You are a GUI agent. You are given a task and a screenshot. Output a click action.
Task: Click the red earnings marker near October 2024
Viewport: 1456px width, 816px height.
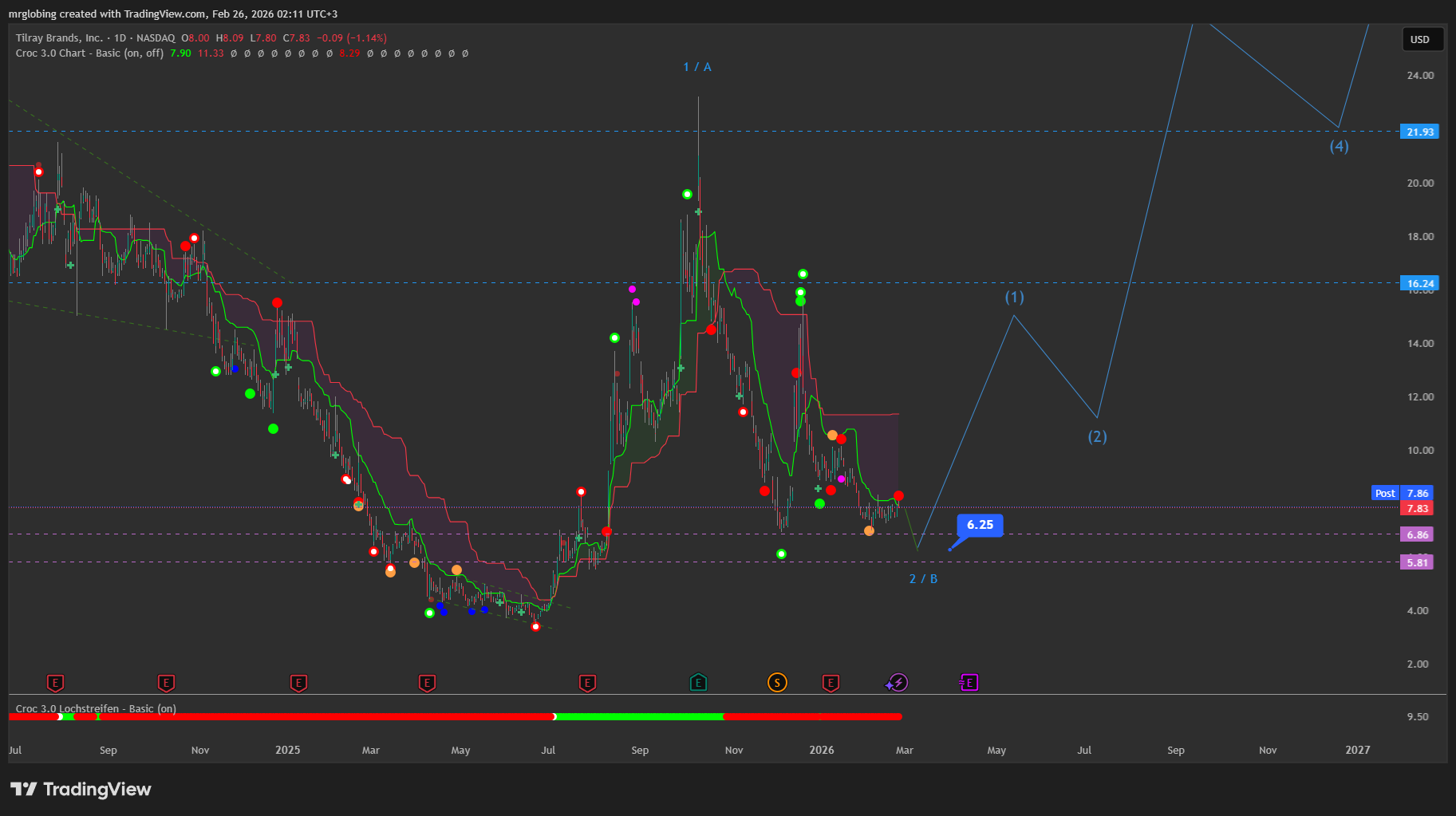tap(166, 683)
